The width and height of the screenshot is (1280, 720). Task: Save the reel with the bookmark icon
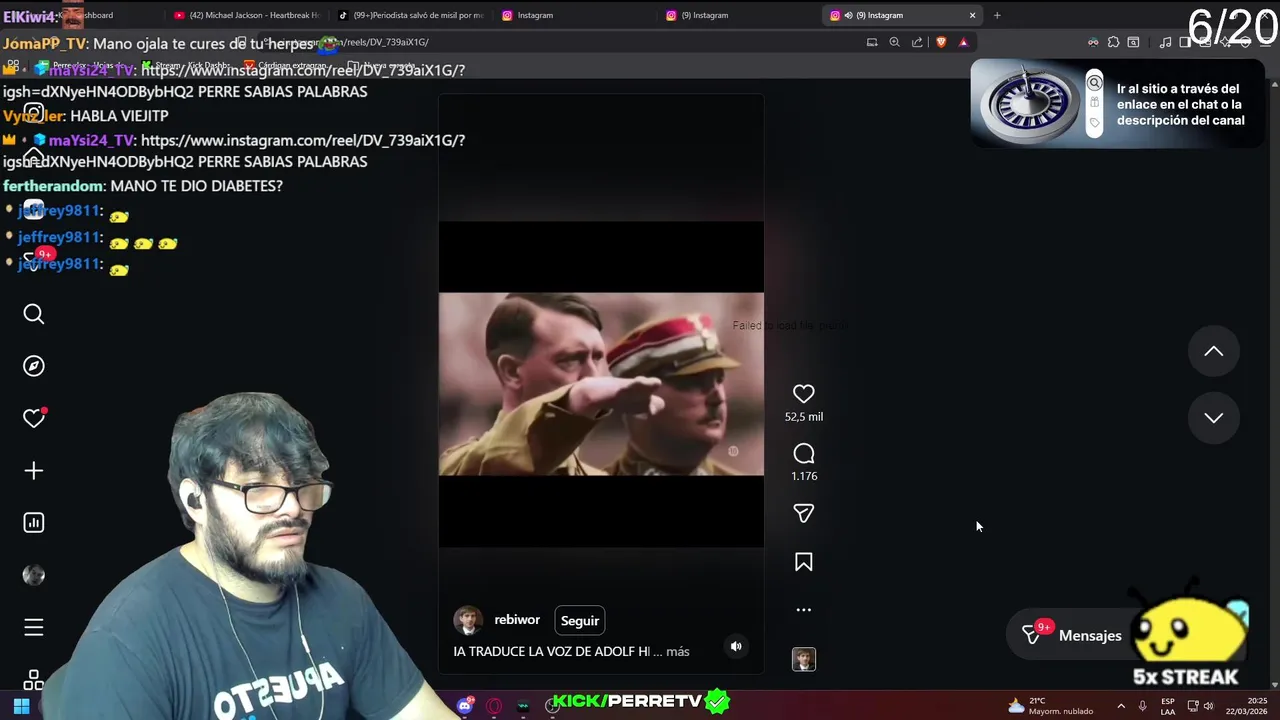pos(803,562)
